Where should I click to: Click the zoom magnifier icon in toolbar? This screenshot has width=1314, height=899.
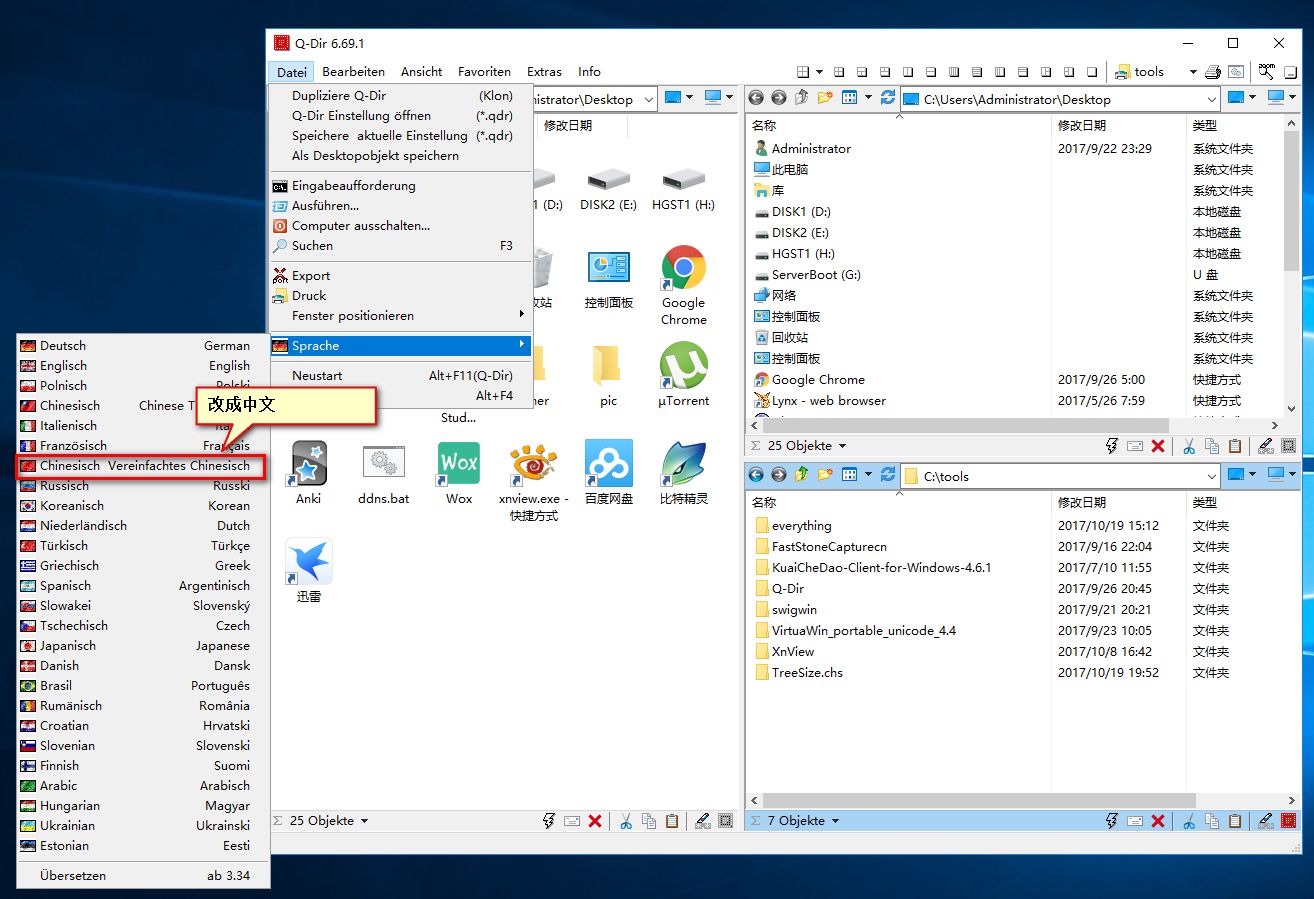(x=1266, y=72)
